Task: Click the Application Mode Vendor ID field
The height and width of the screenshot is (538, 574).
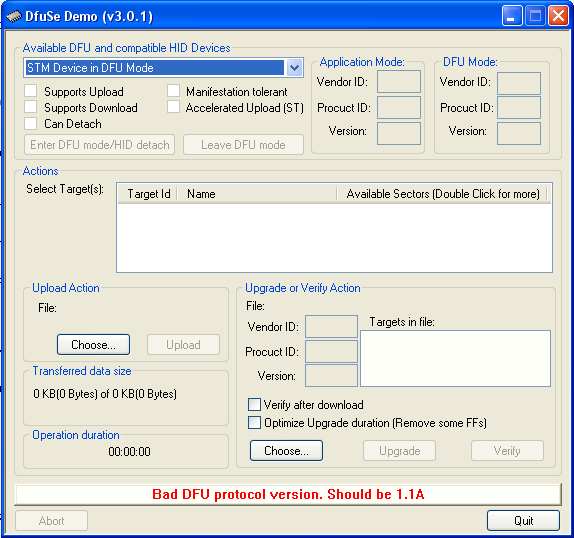Action: coord(399,82)
